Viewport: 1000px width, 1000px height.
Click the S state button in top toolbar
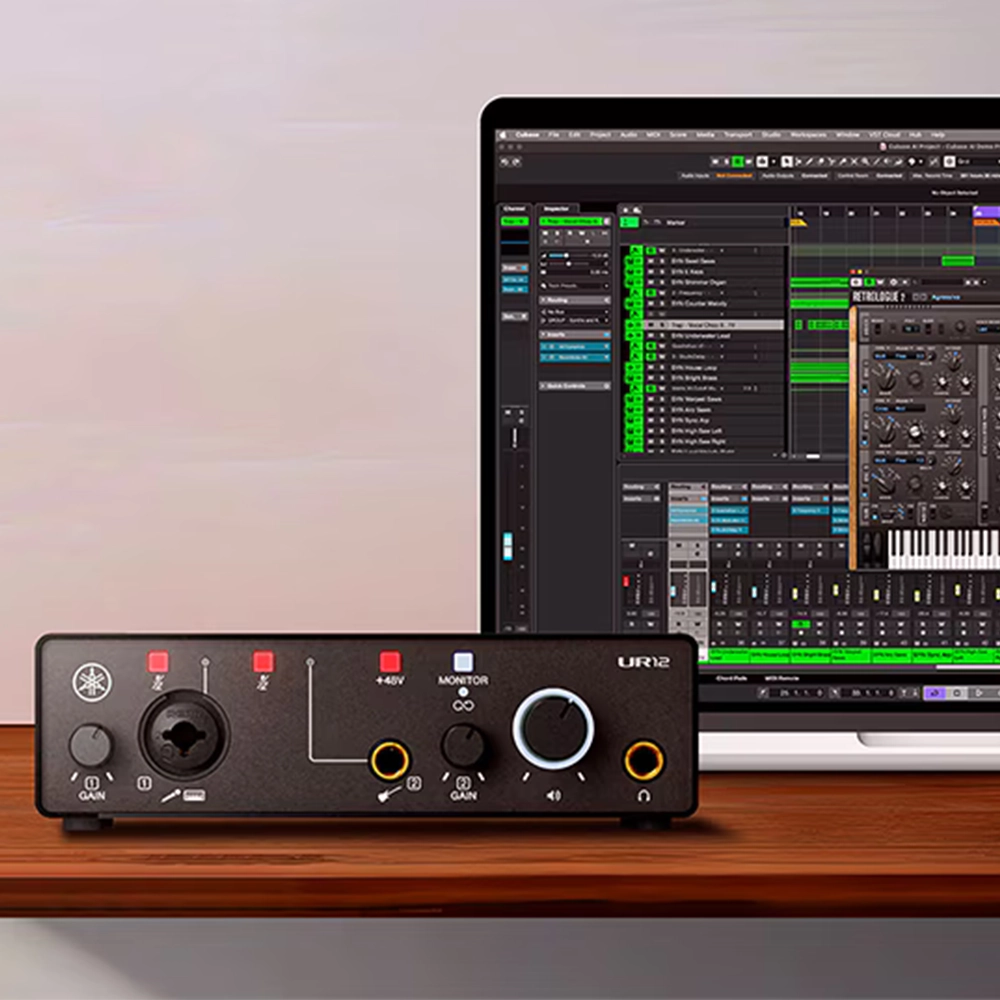726,162
